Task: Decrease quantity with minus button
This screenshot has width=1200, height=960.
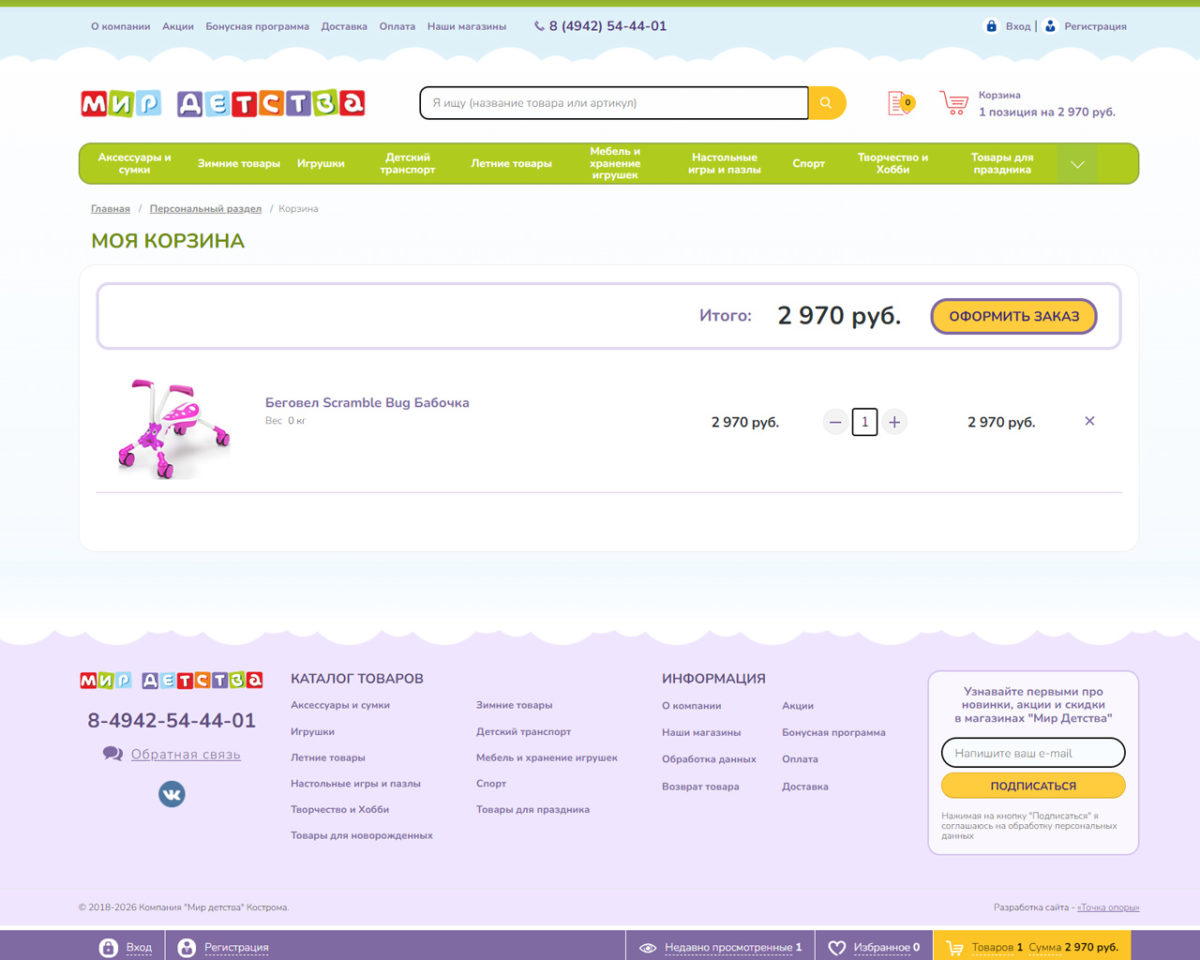Action: (836, 422)
